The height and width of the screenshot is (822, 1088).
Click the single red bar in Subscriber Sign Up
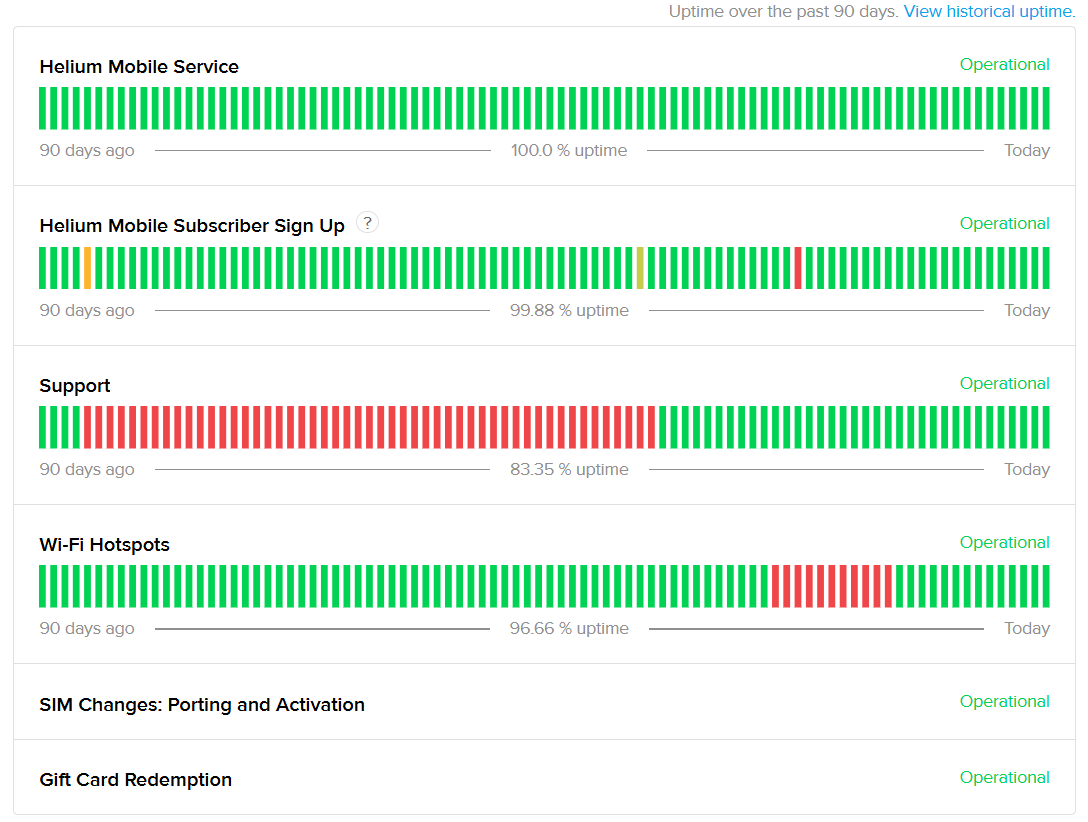[x=798, y=268]
